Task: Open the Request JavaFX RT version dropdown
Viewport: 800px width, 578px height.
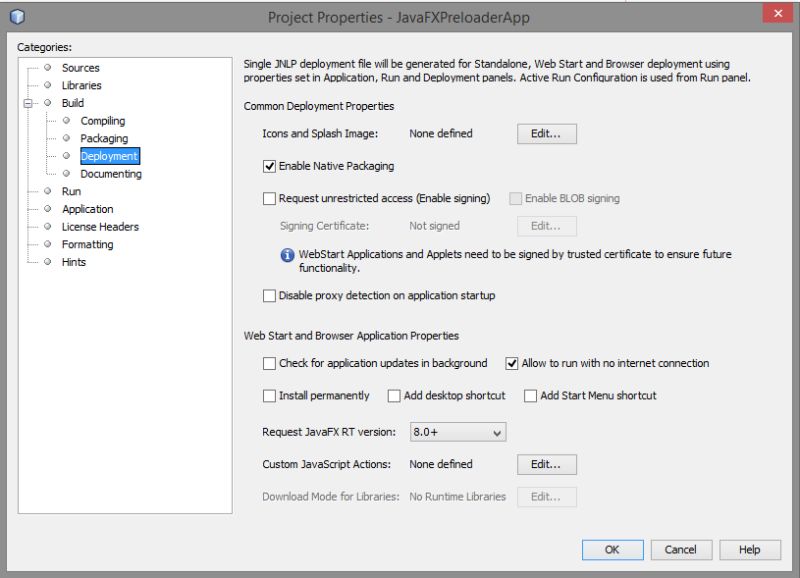Action: [x=497, y=431]
